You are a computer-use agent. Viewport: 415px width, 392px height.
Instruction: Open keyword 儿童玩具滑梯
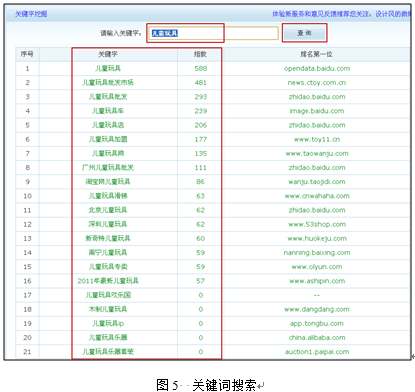(108, 196)
